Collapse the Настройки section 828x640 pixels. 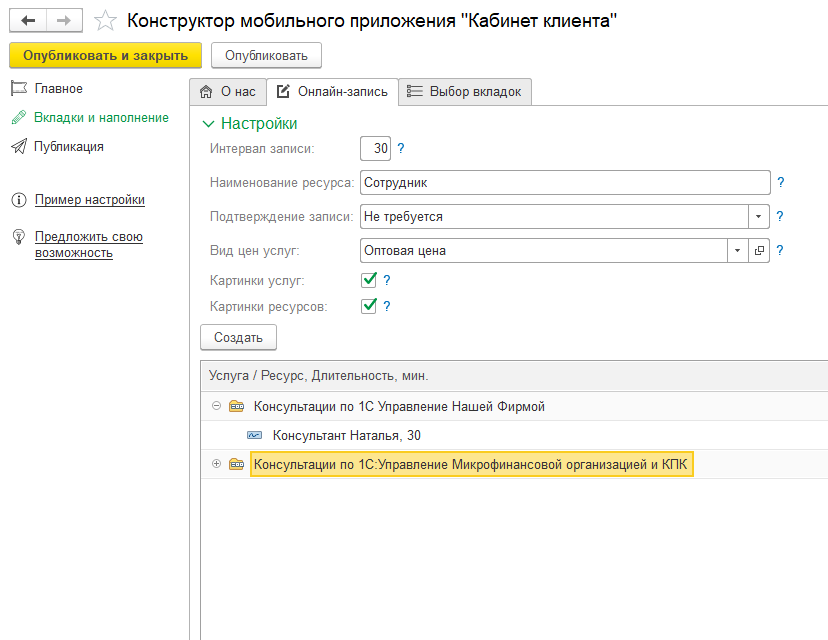click(x=208, y=124)
